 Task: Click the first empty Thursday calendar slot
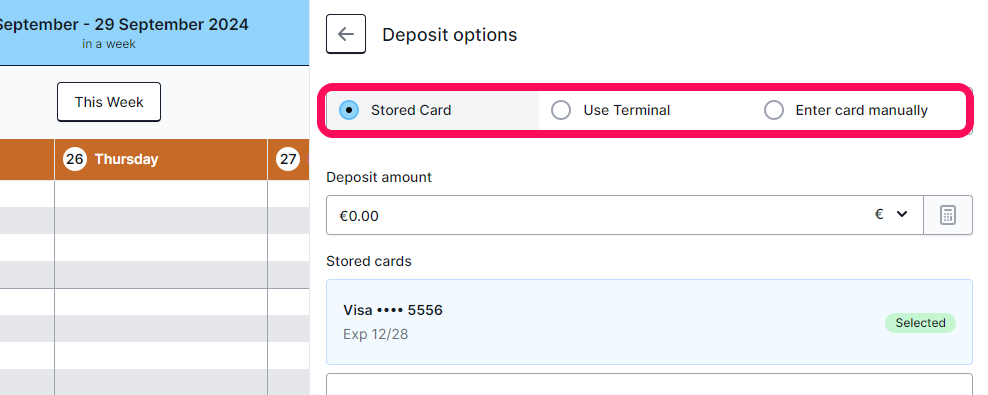[161, 193]
